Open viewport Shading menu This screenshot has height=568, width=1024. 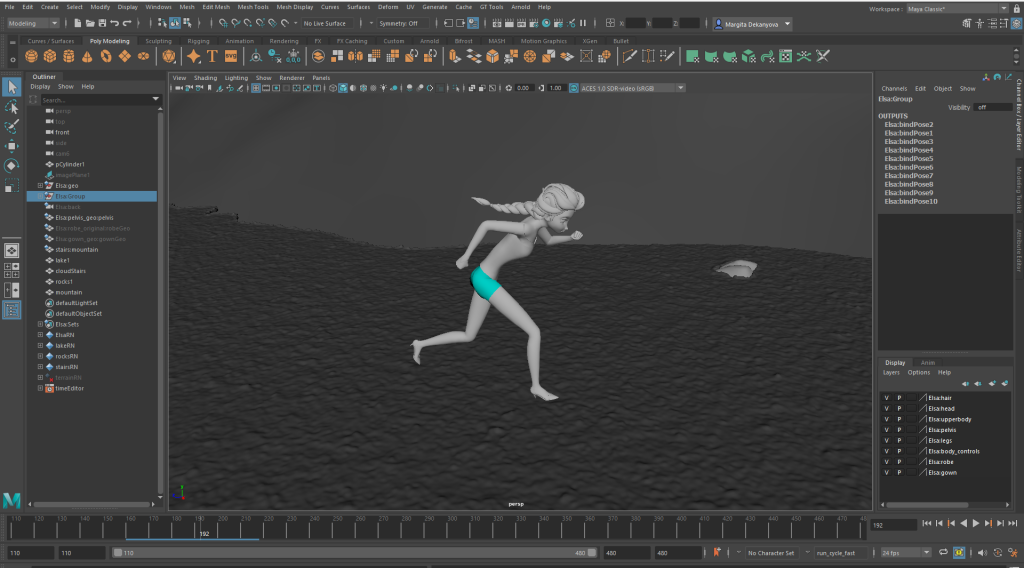[x=205, y=78]
